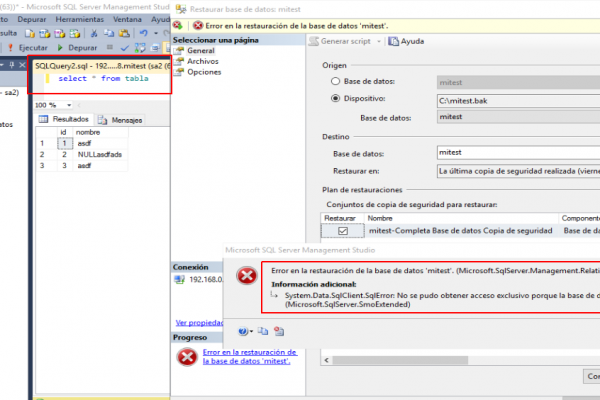Select the Dispositivo radio button
Screen dimensions: 600x400
pos(336,98)
